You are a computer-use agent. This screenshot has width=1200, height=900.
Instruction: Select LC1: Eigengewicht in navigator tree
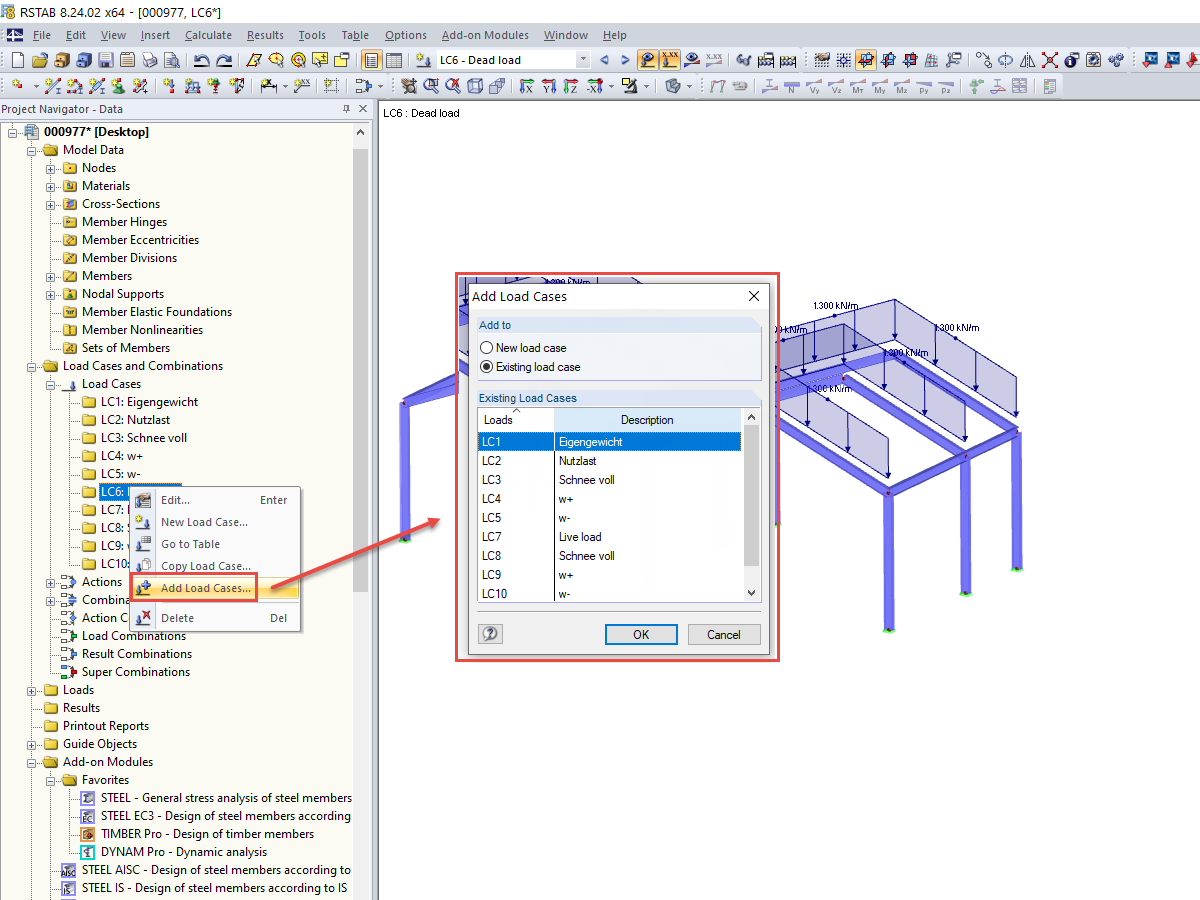click(149, 402)
